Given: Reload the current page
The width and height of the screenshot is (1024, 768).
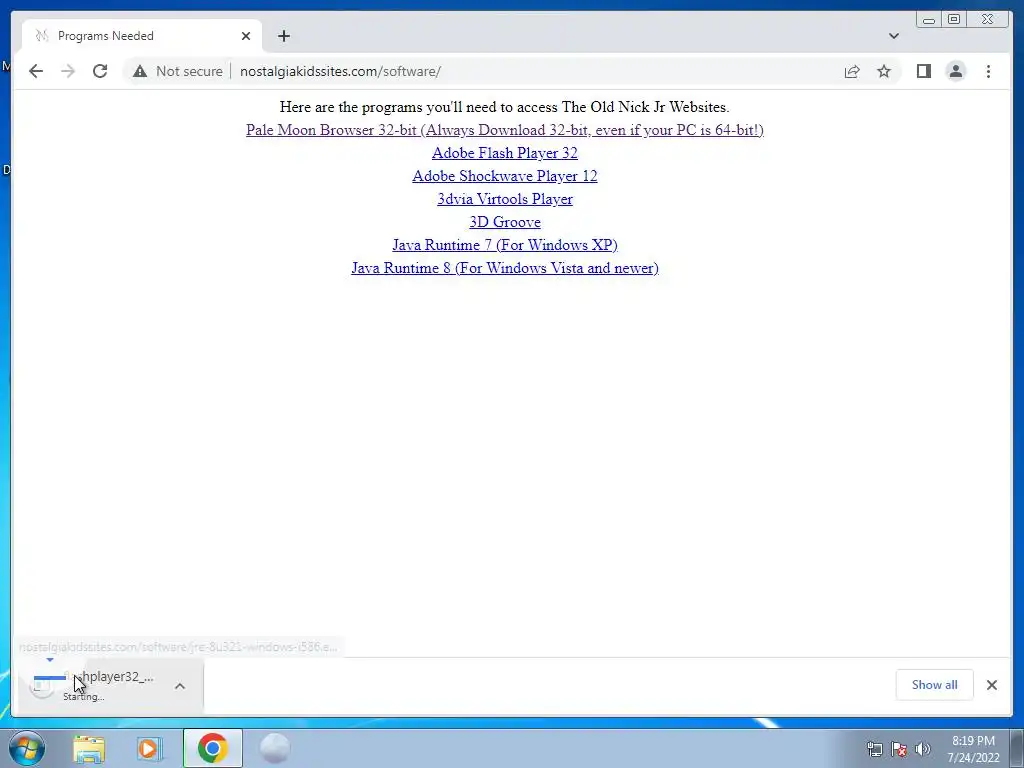Looking at the screenshot, I should (x=100, y=71).
